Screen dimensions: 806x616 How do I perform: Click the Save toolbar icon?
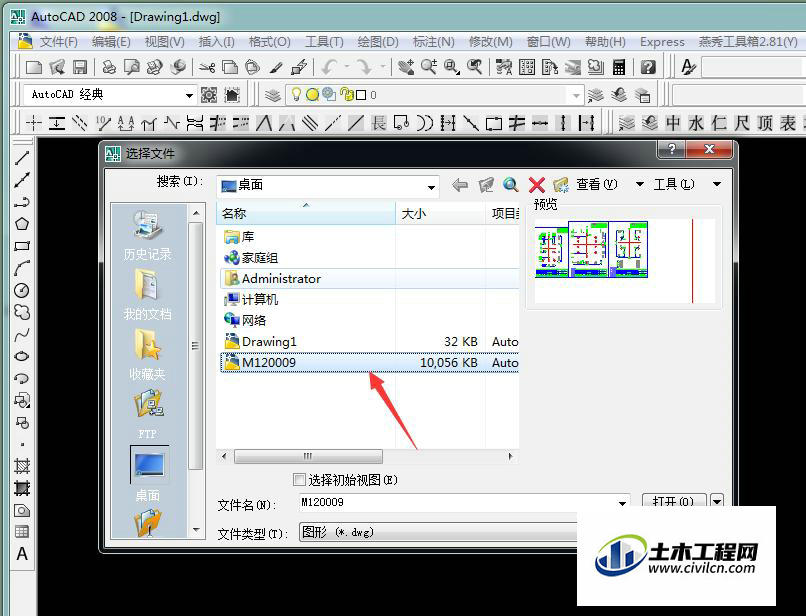point(80,67)
